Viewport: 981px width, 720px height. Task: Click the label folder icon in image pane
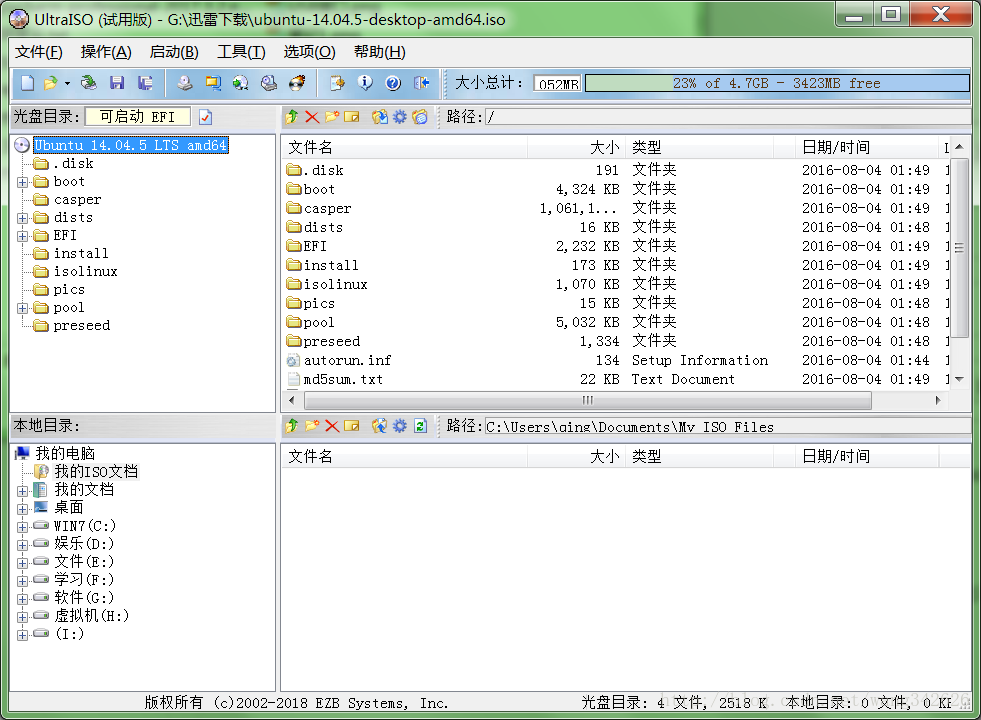click(420, 117)
